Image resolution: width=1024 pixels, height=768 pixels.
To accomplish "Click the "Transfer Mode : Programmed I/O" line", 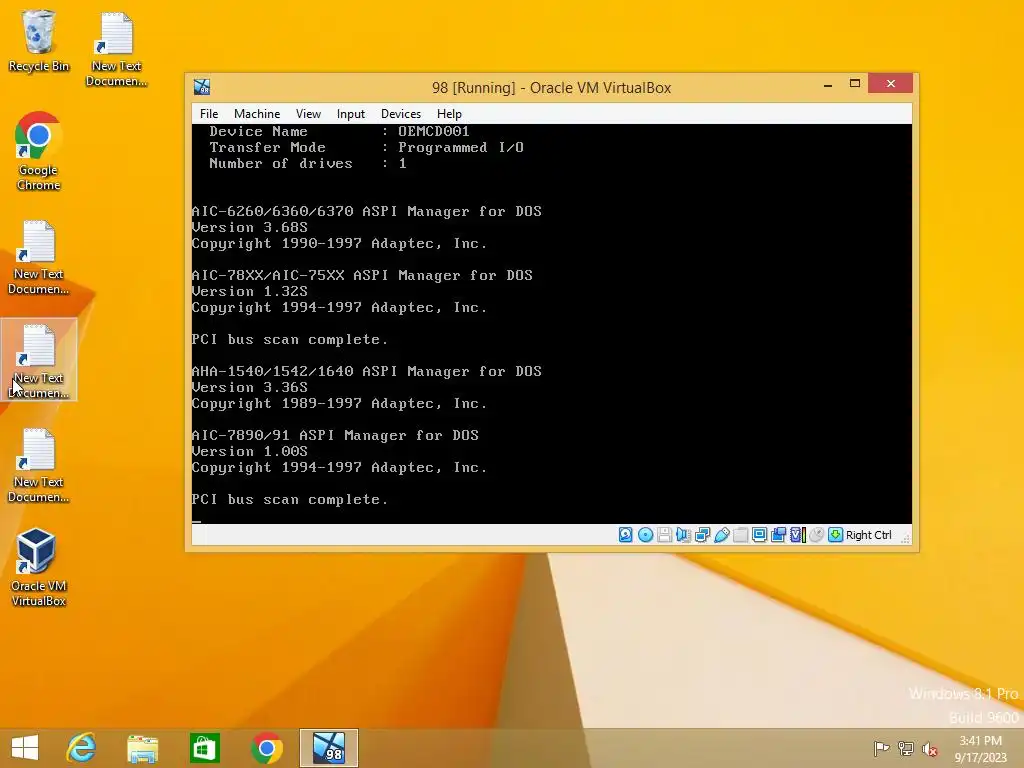I will 366,148.
